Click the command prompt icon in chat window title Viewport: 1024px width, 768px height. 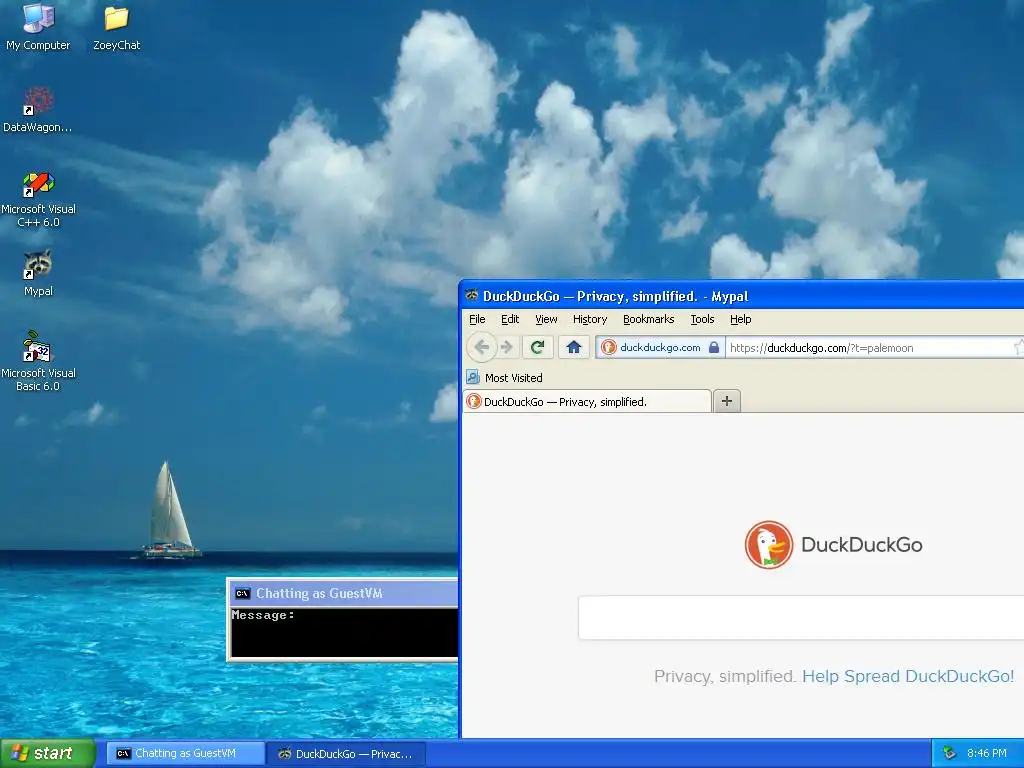[242, 593]
